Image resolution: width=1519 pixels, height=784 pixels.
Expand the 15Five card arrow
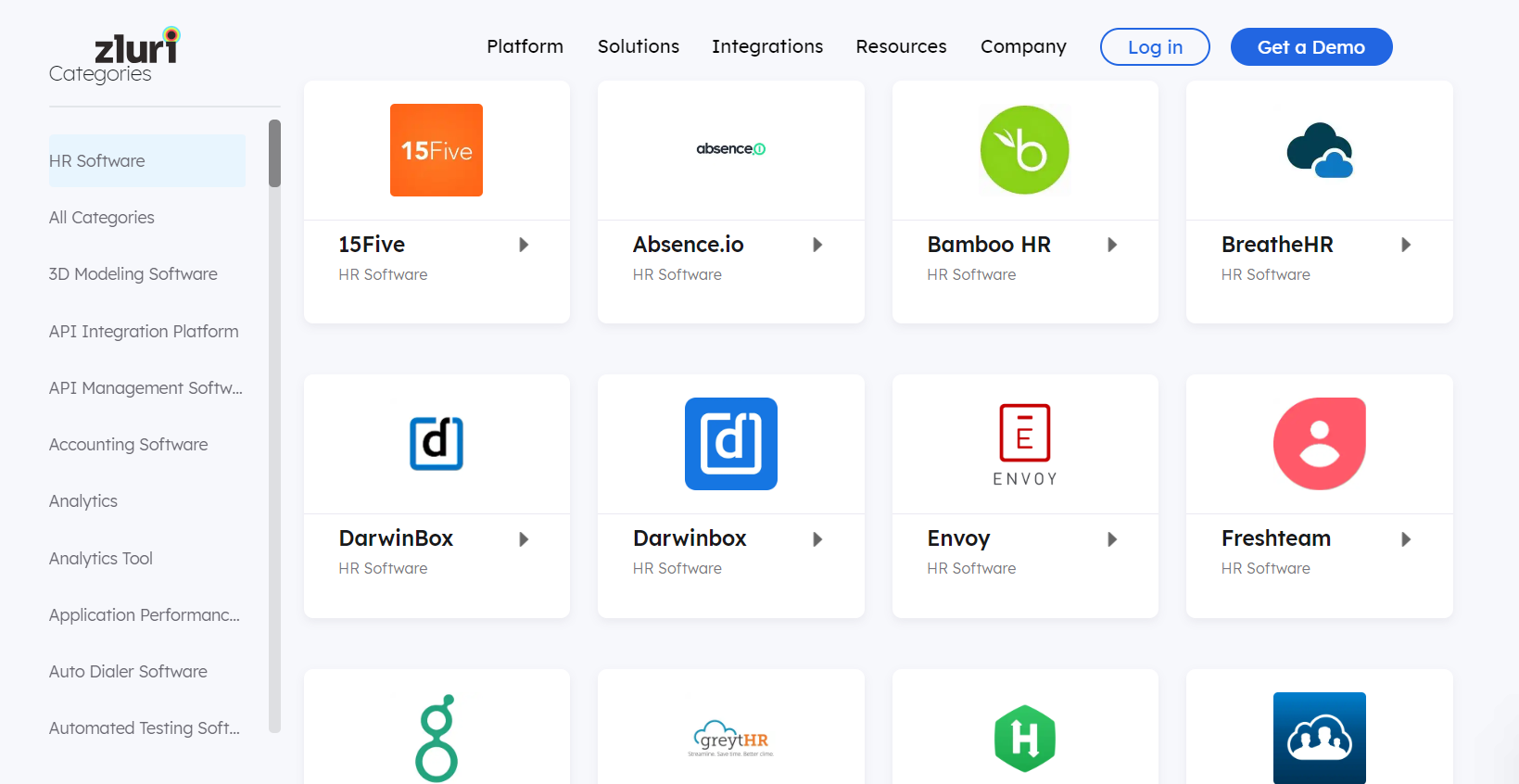(524, 245)
